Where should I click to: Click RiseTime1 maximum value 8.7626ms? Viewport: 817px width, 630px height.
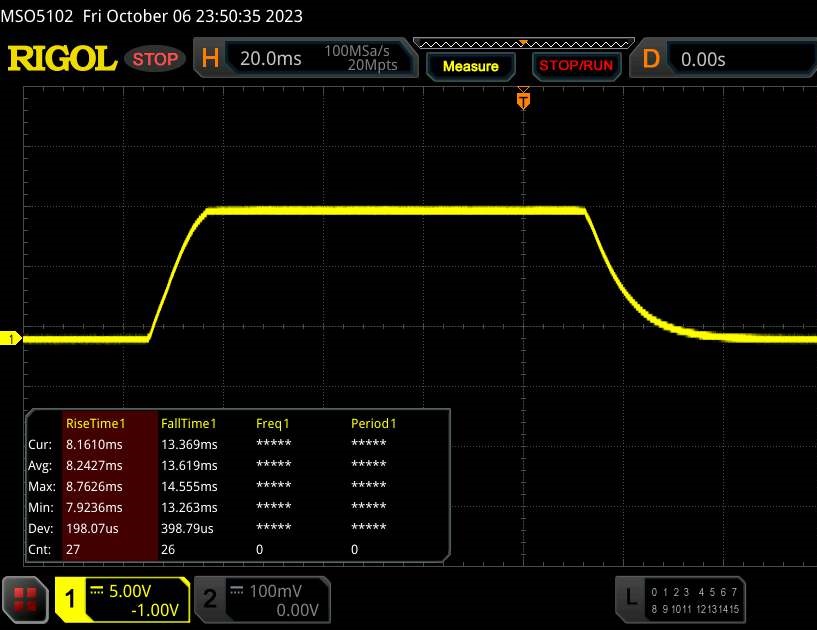point(94,486)
